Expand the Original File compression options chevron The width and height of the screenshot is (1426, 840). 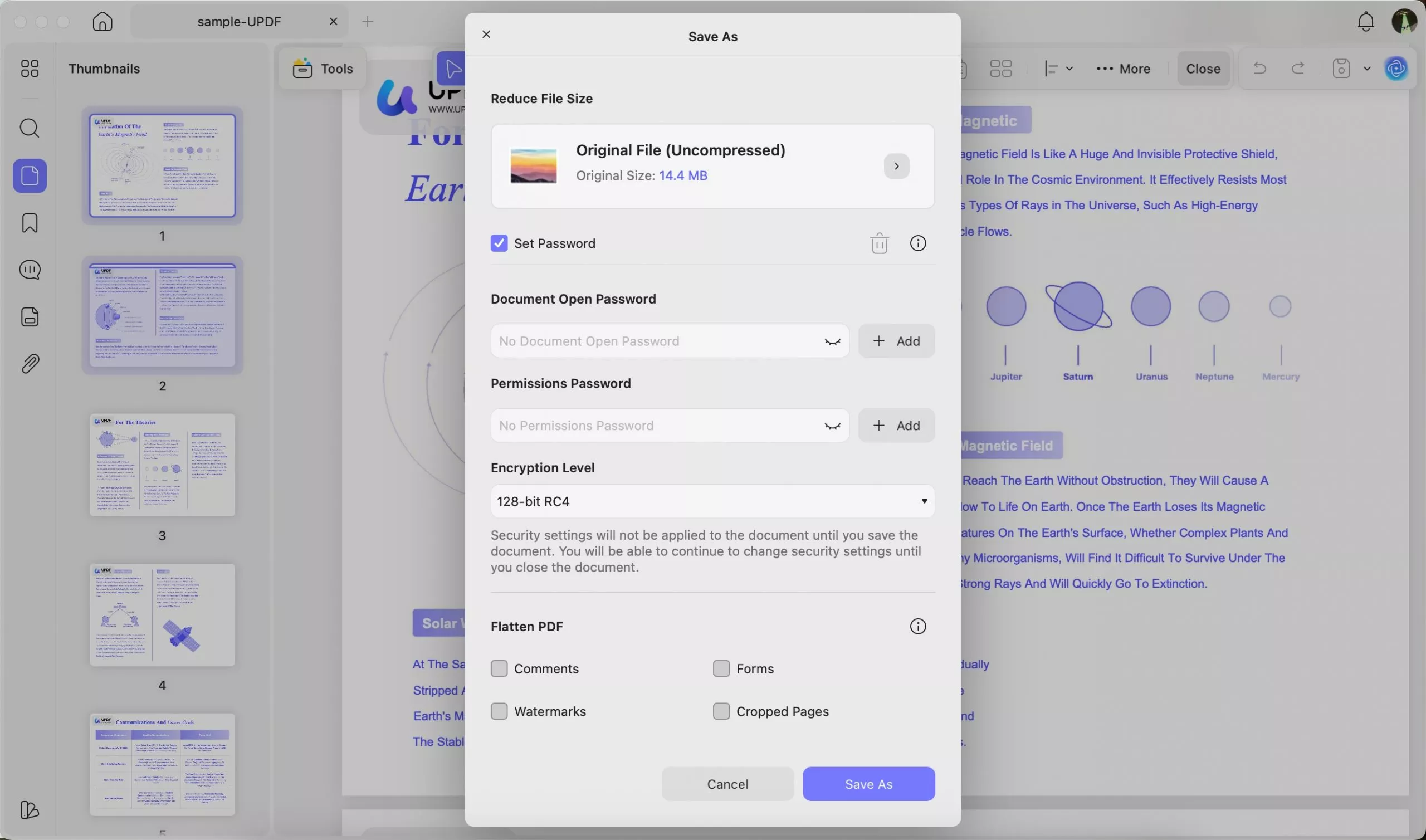(x=896, y=167)
